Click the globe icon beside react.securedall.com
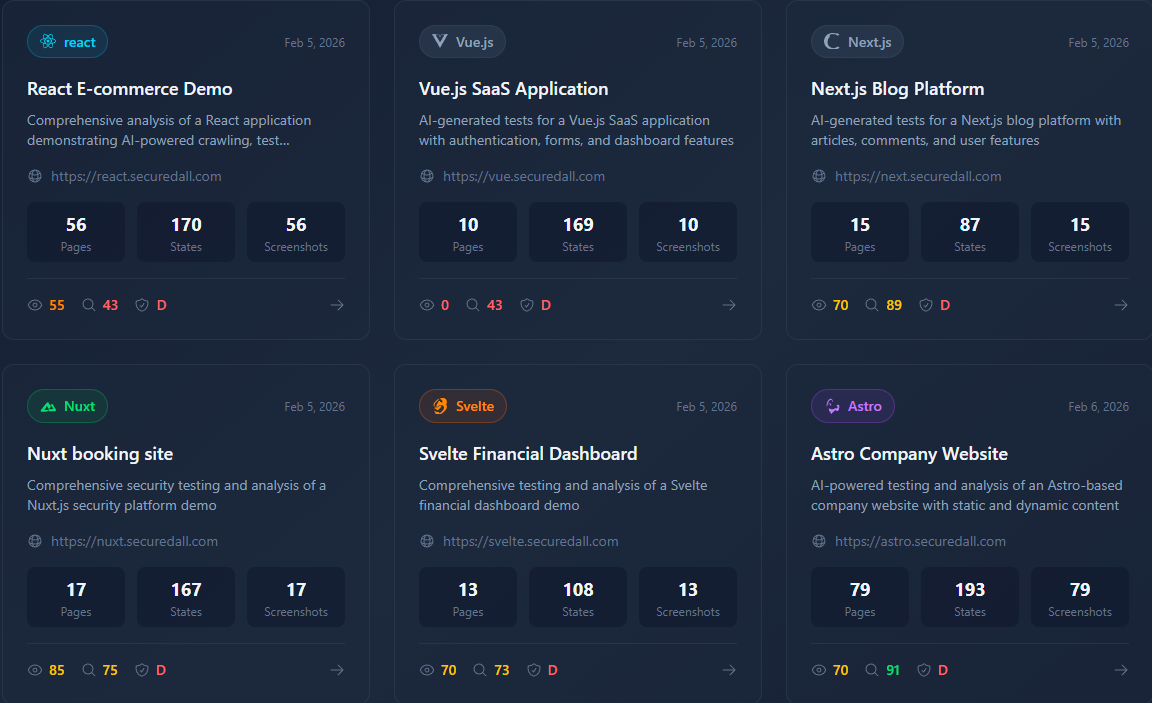 34,175
